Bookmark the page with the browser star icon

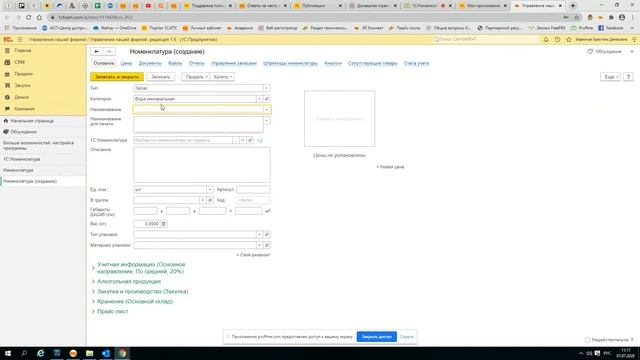click(576, 18)
